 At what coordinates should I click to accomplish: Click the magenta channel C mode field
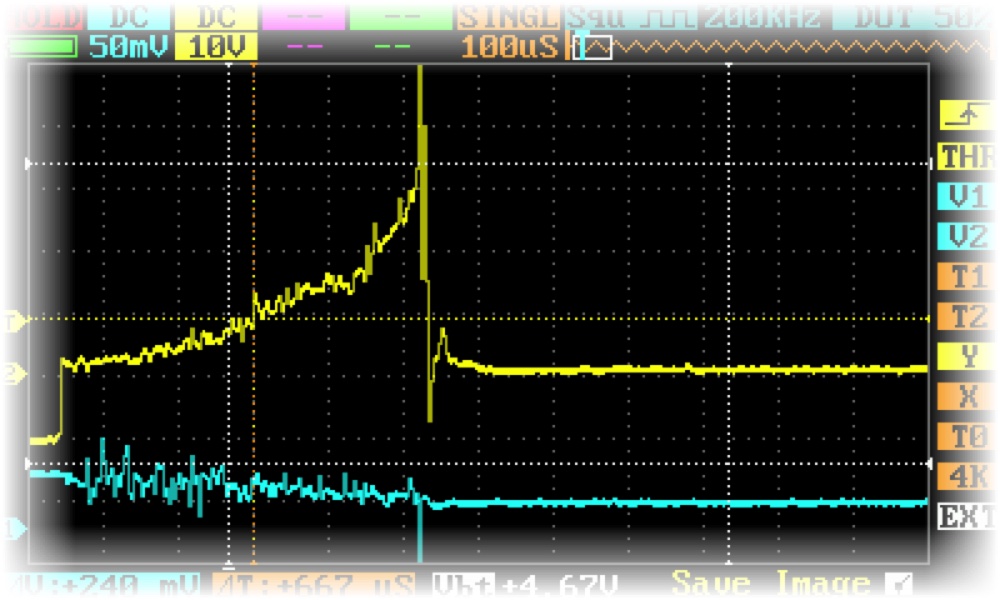click(303, 17)
